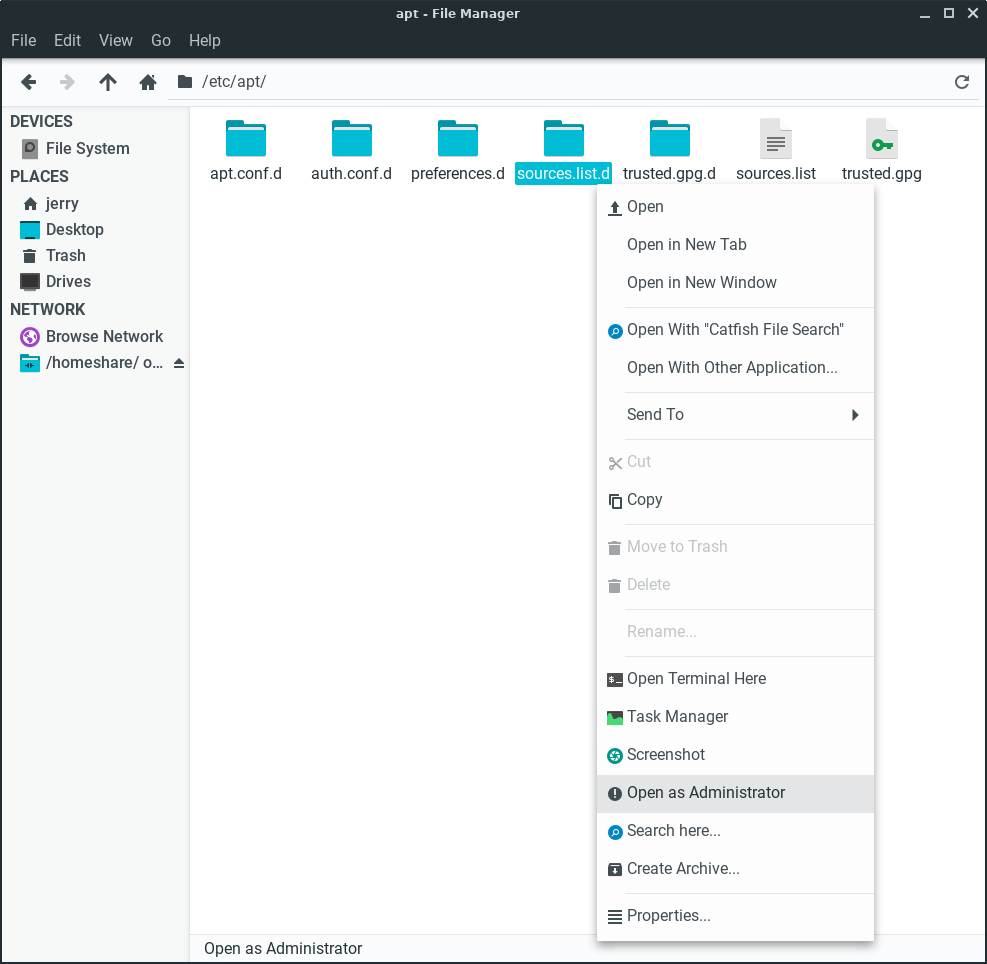Reload the folder with the refresh icon

pos(962,82)
